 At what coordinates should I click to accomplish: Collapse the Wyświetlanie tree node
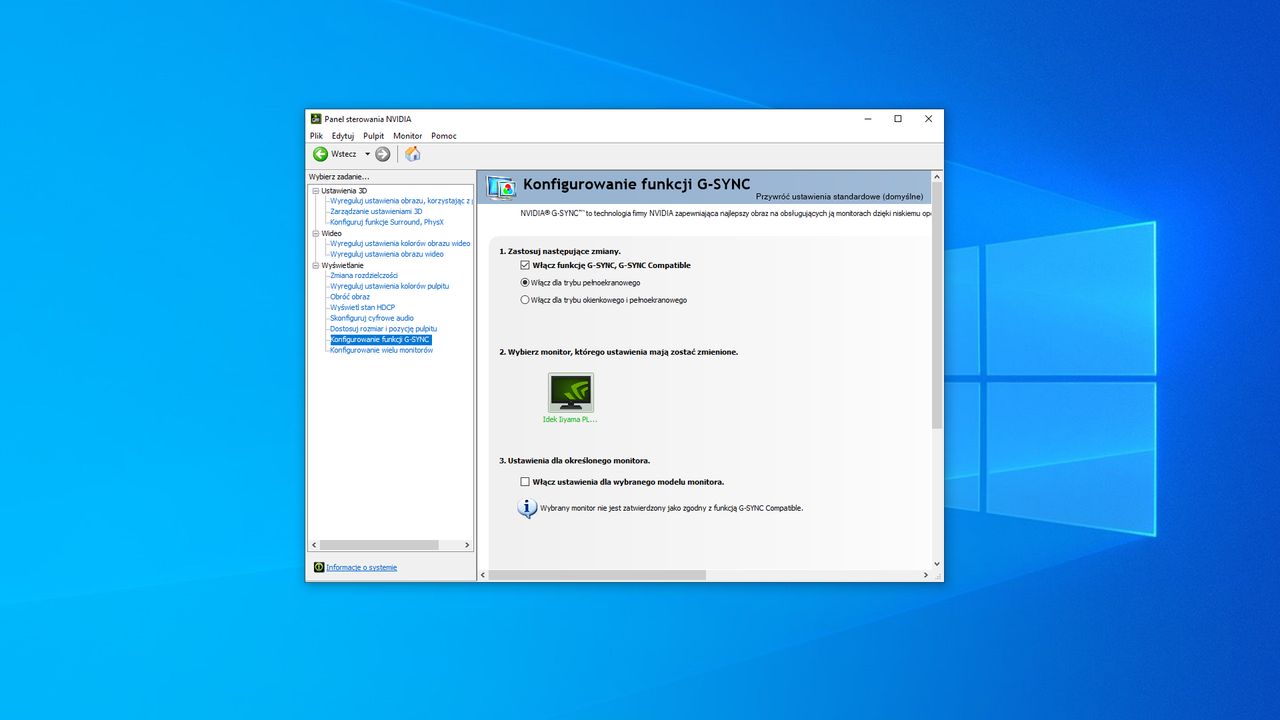click(x=315, y=265)
